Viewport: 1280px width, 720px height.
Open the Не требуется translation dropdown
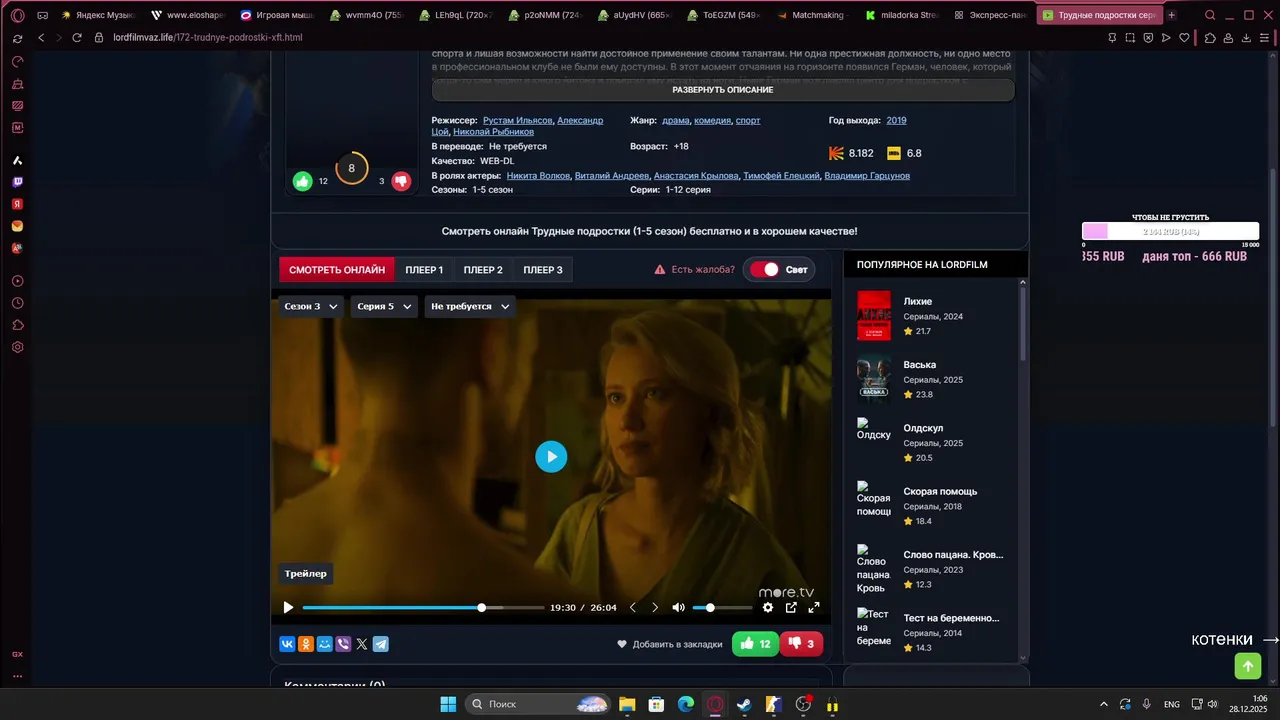[470, 306]
